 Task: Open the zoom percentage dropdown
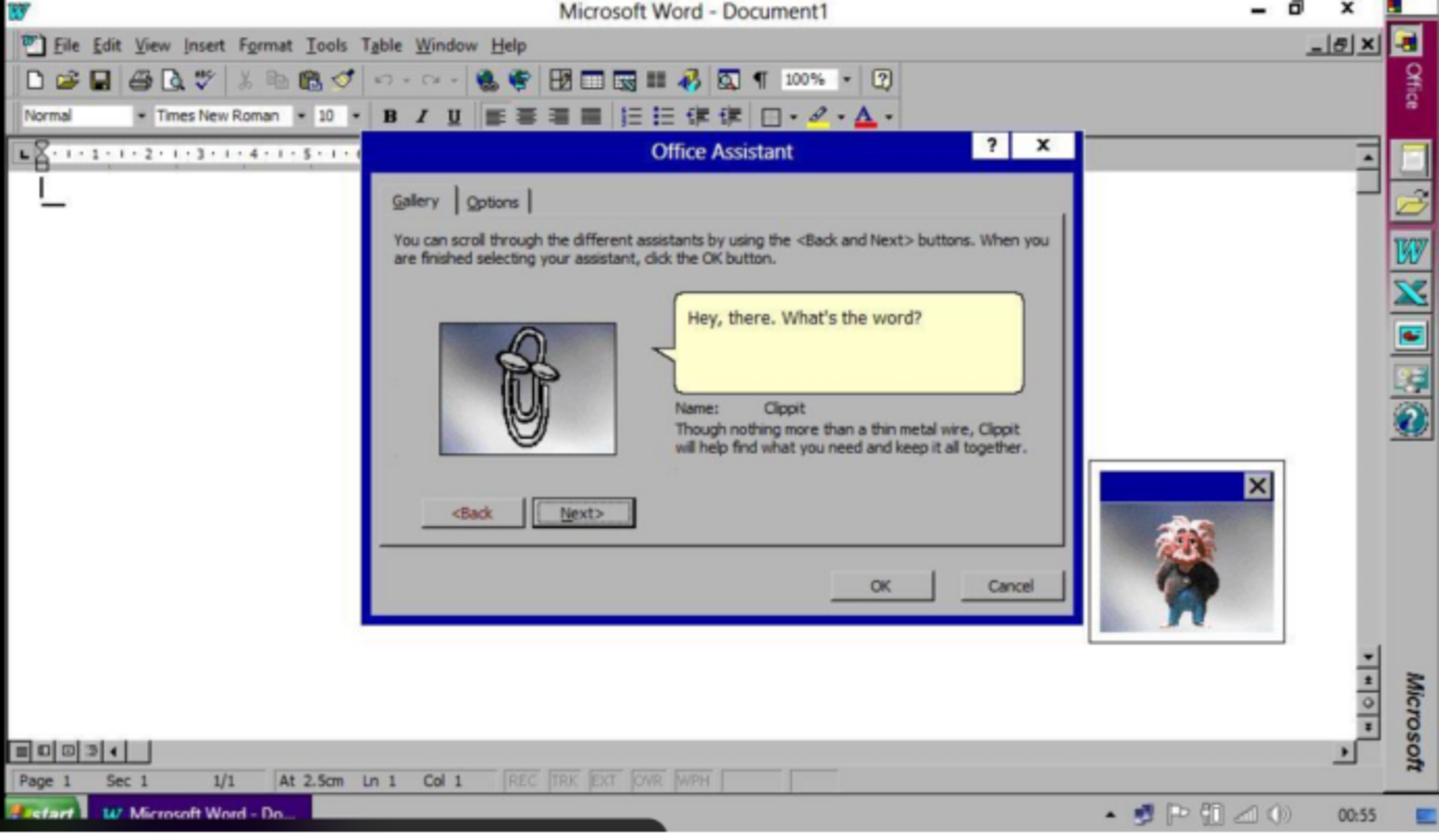[x=847, y=80]
